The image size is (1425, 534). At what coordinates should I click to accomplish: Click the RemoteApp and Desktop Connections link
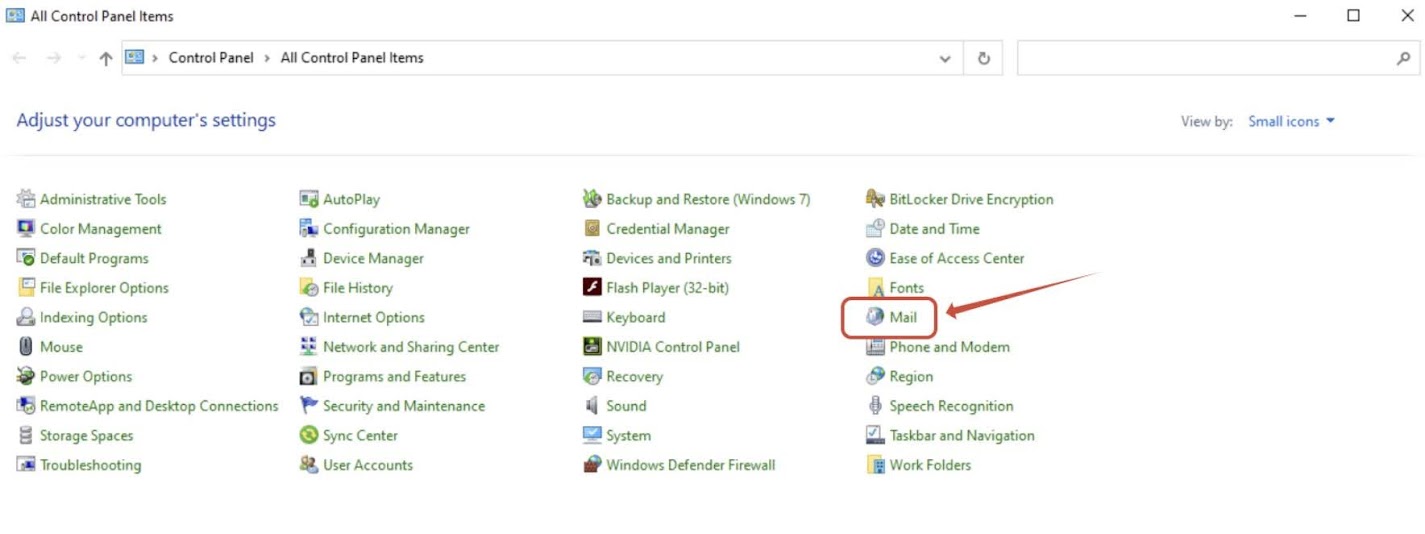pyautogui.click(x=159, y=406)
